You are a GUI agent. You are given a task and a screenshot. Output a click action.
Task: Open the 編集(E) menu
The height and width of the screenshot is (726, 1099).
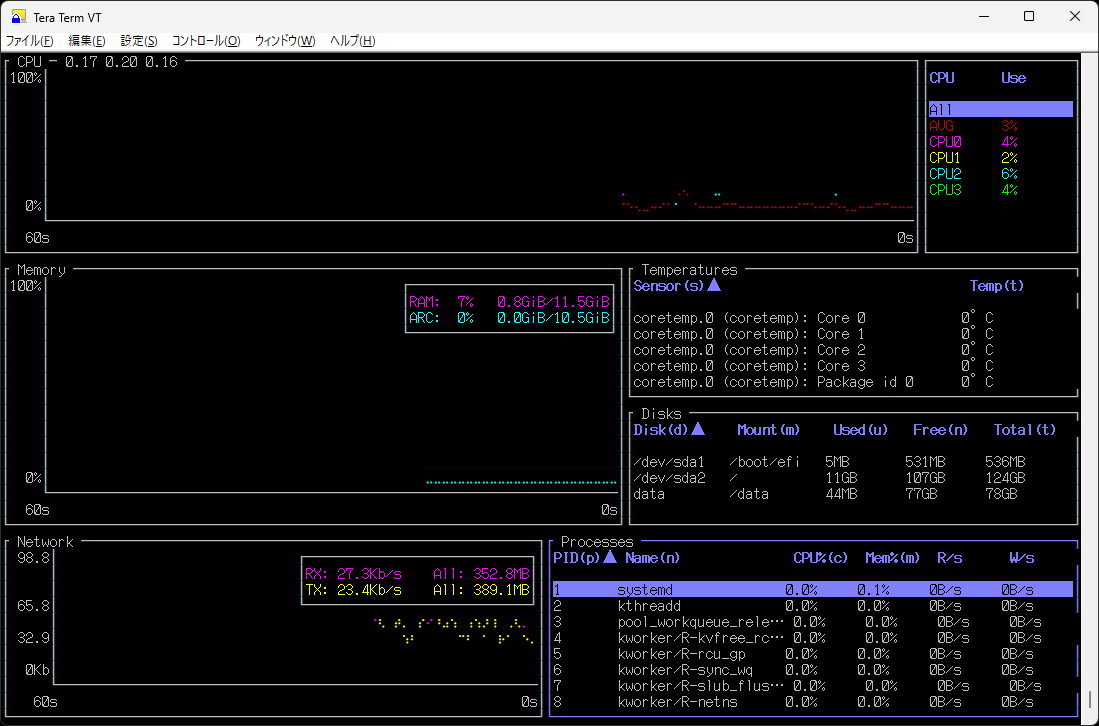[x=87, y=41]
